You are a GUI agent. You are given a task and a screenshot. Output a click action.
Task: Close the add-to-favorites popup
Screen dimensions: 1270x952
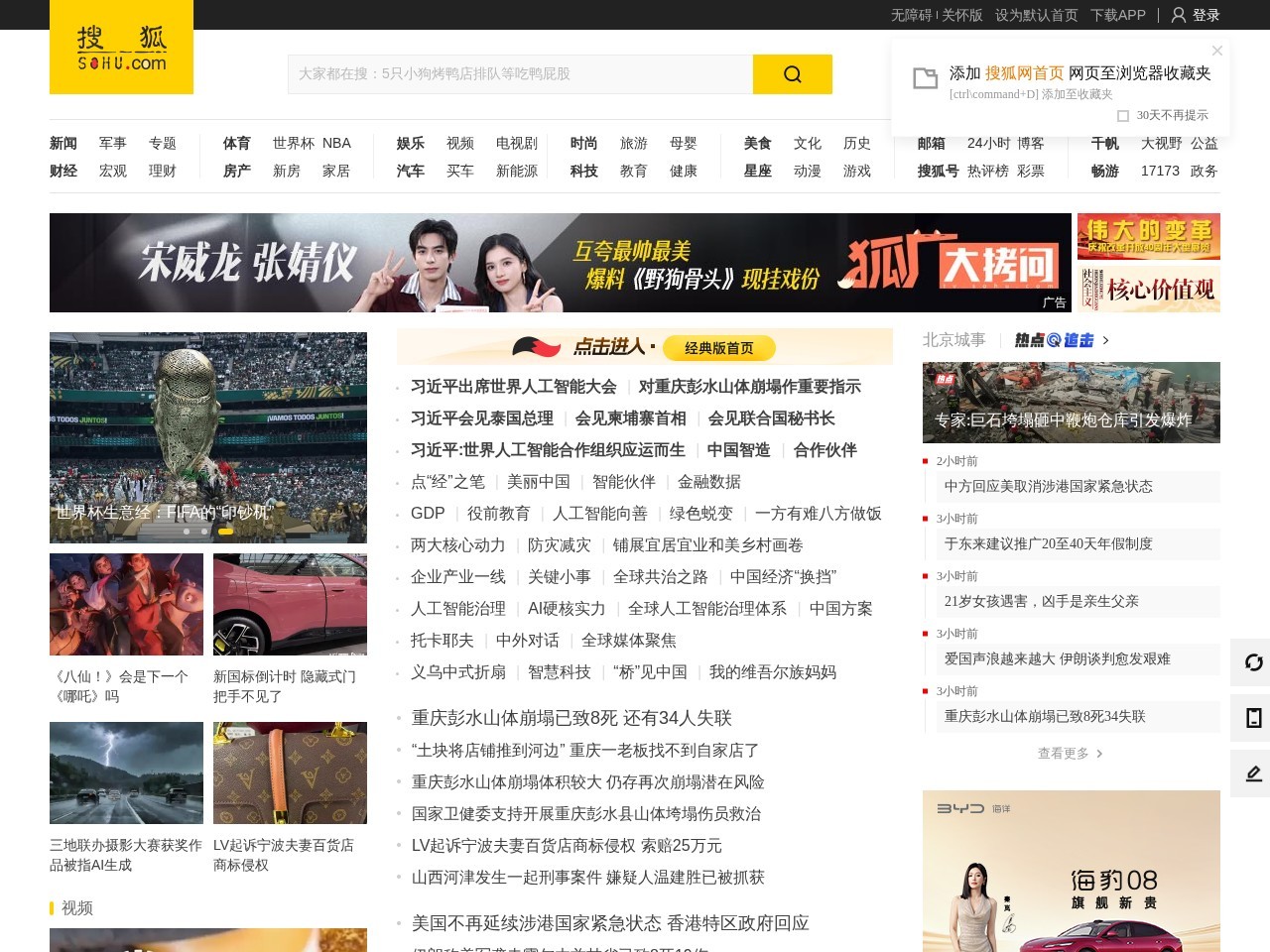[1217, 50]
